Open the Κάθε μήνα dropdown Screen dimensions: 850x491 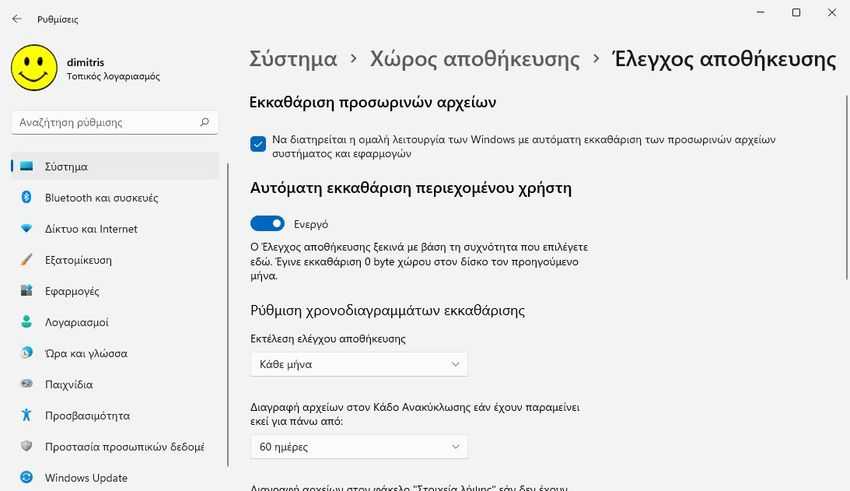tap(359, 364)
